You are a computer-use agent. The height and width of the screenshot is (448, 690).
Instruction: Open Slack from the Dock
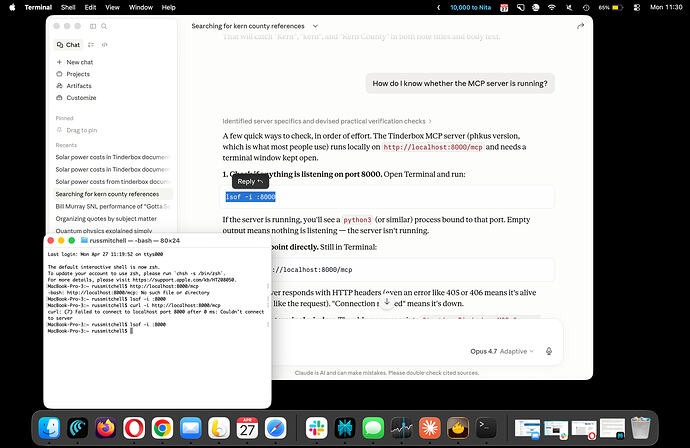tap(317, 428)
